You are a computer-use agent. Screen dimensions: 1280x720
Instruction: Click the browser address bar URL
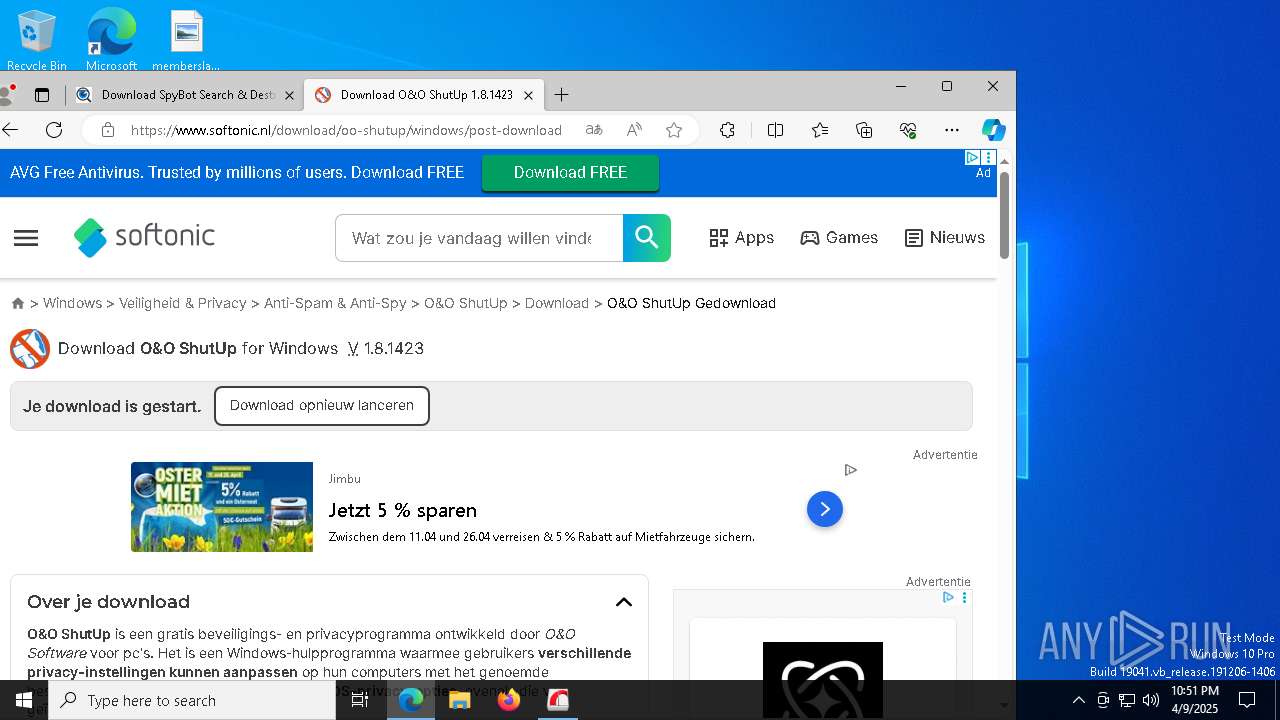pyautogui.click(x=346, y=130)
